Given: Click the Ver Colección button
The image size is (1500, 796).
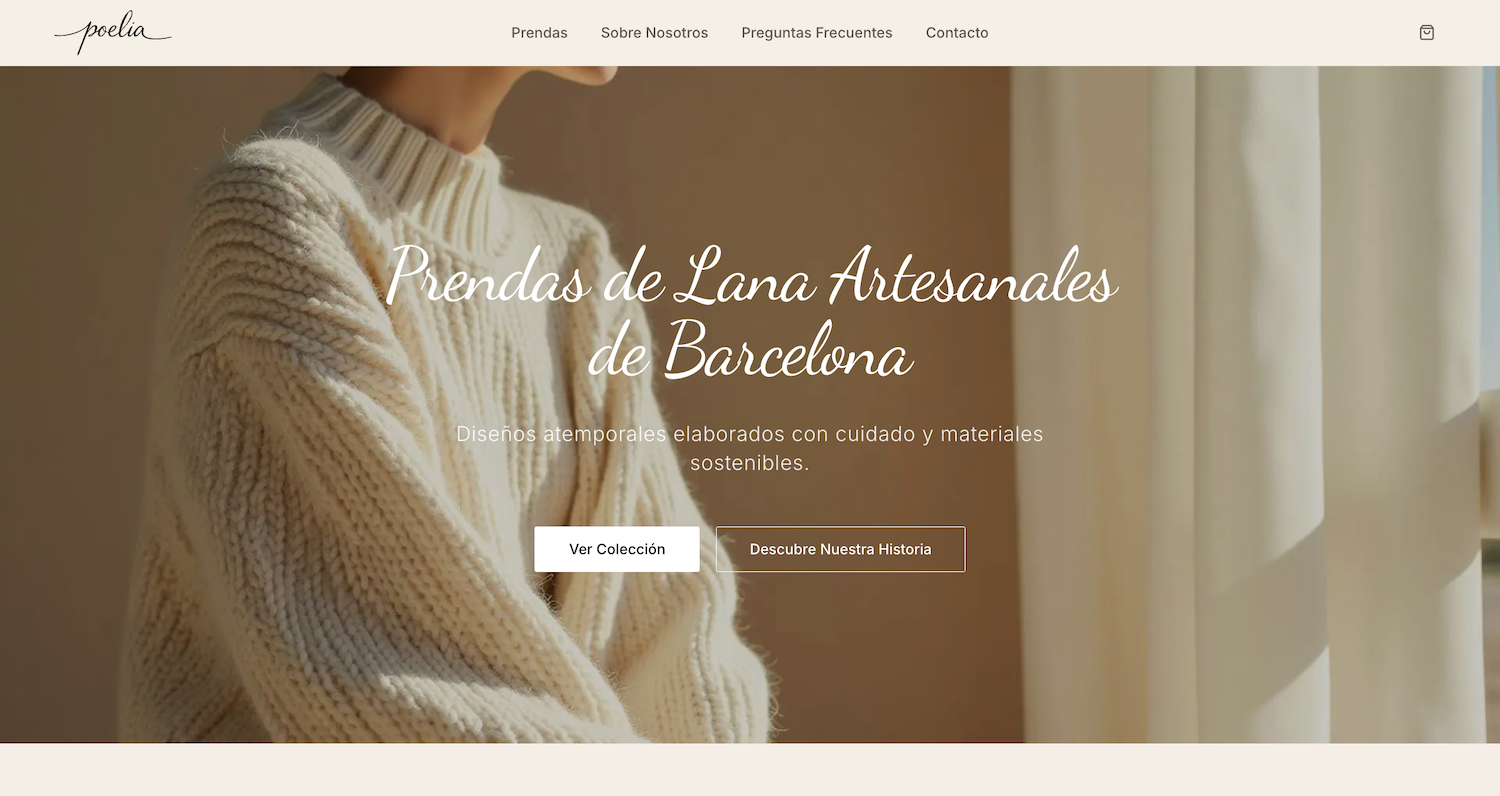Looking at the screenshot, I should (x=617, y=549).
